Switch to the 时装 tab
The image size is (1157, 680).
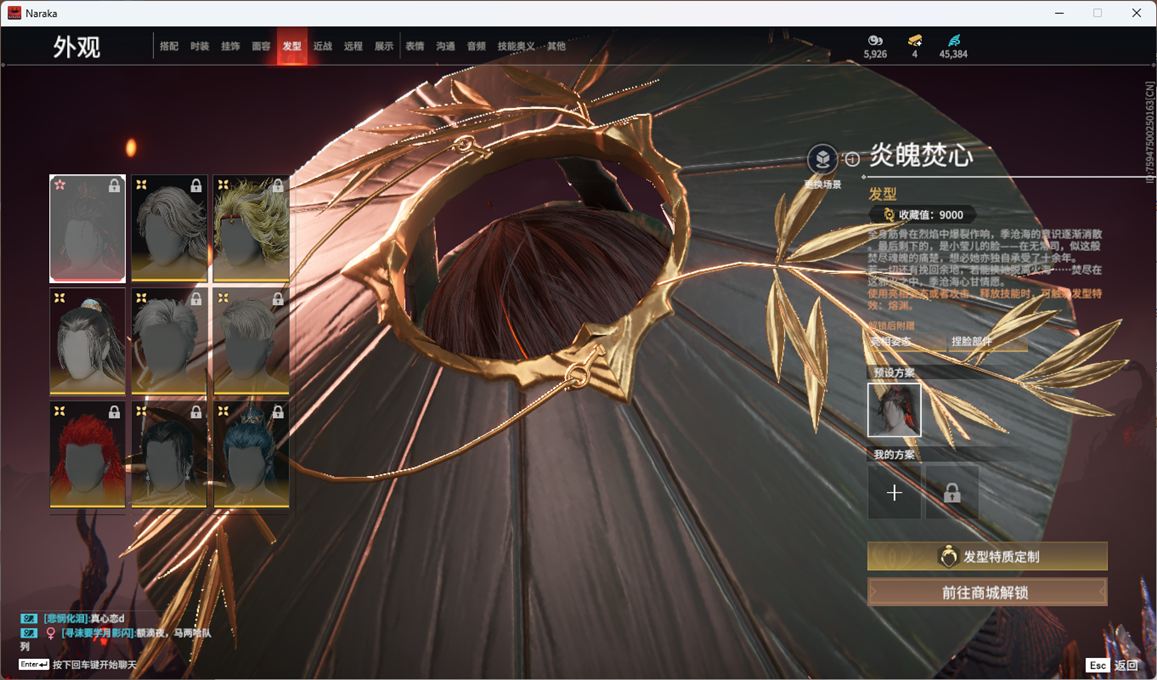point(200,46)
